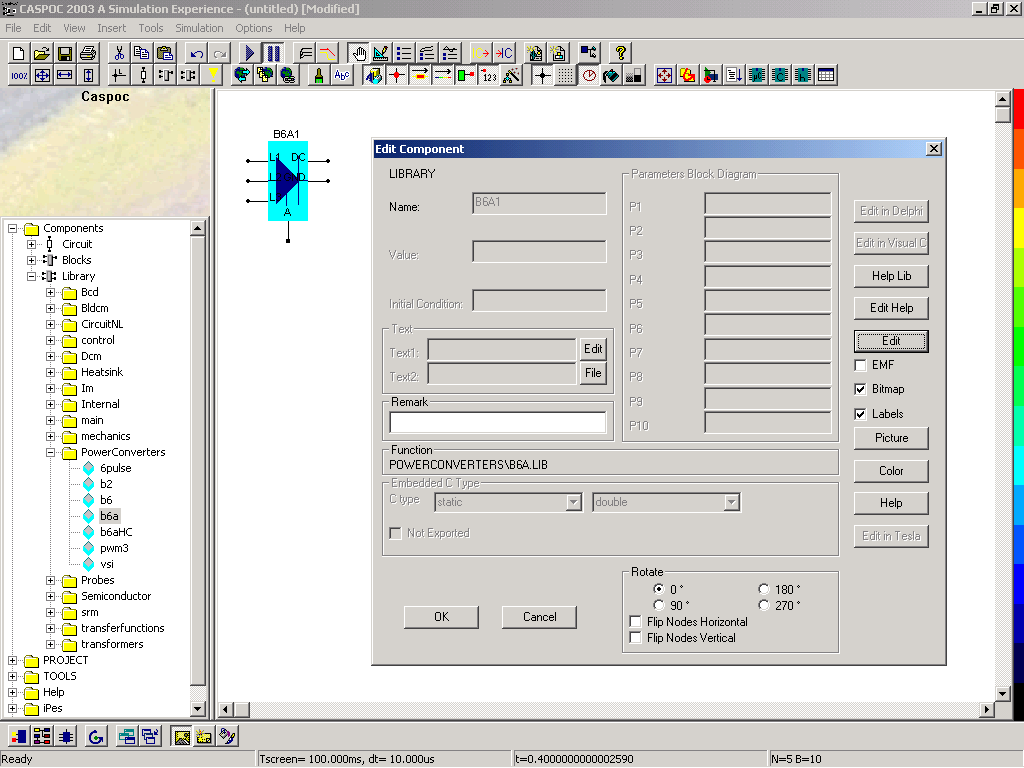Open the 'double' data type dropdown
1024x768 pixels.
tap(732, 502)
